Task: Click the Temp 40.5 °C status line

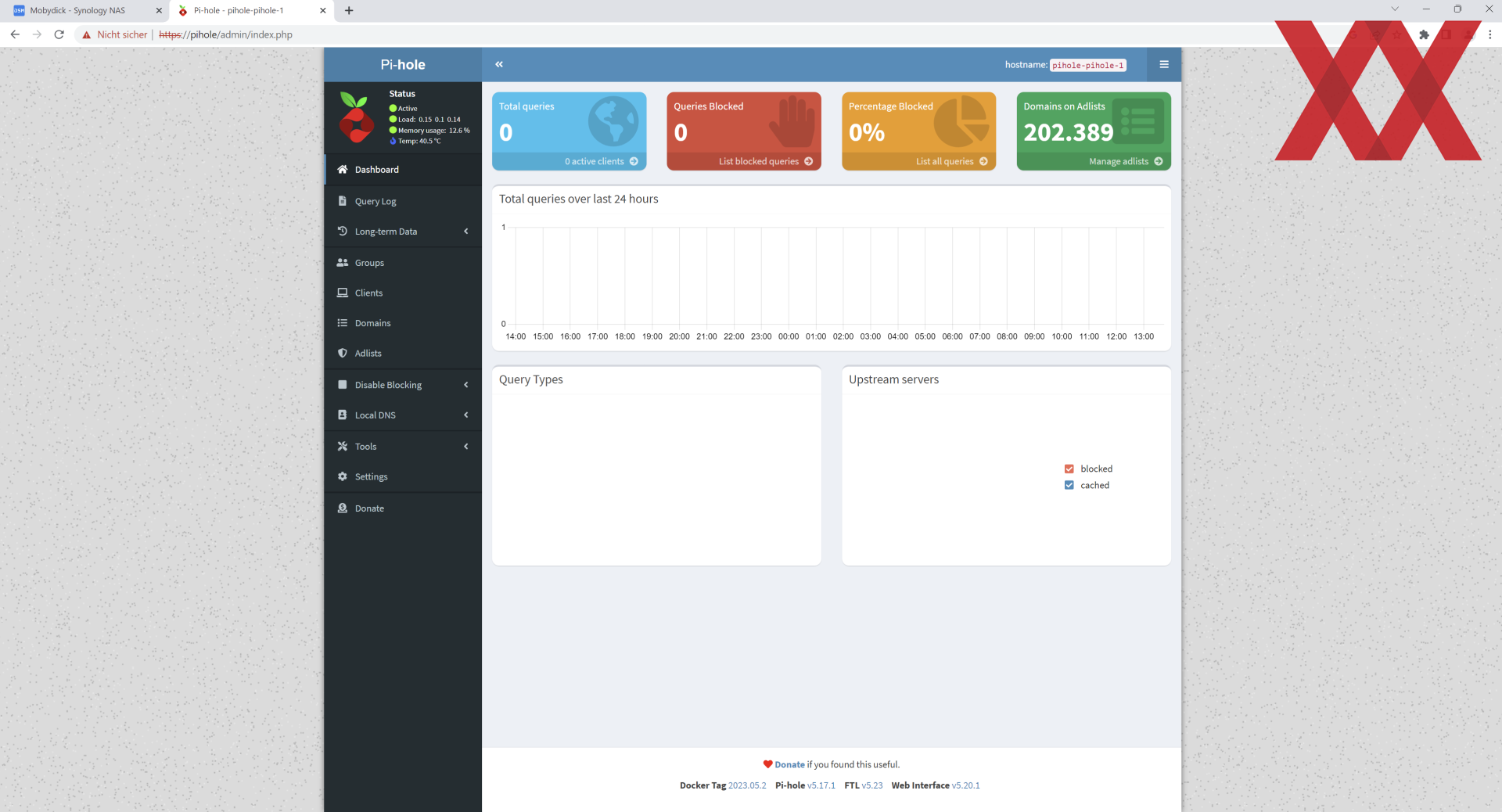Action: coord(415,142)
